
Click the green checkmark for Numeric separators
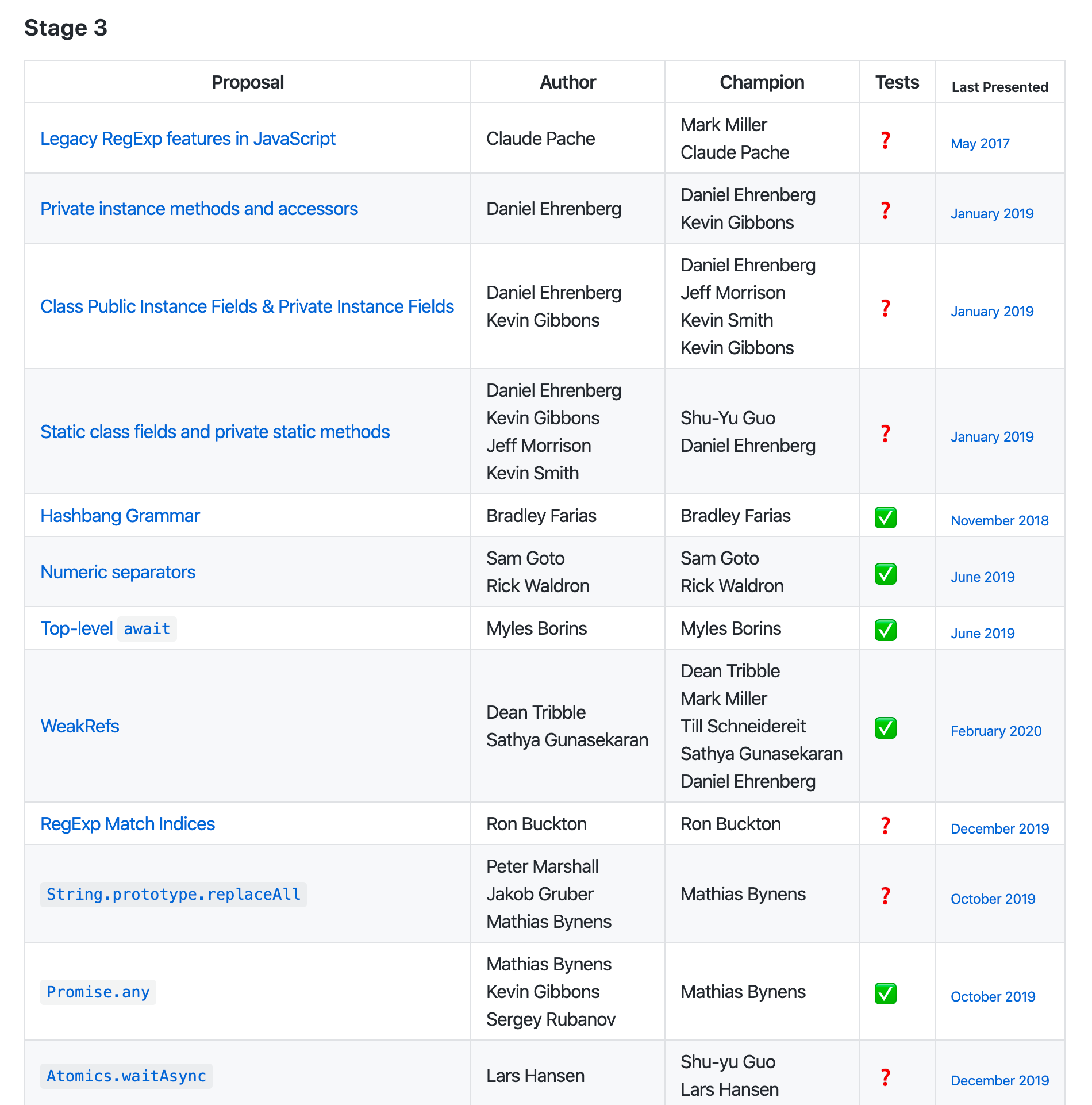coord(885,573)
